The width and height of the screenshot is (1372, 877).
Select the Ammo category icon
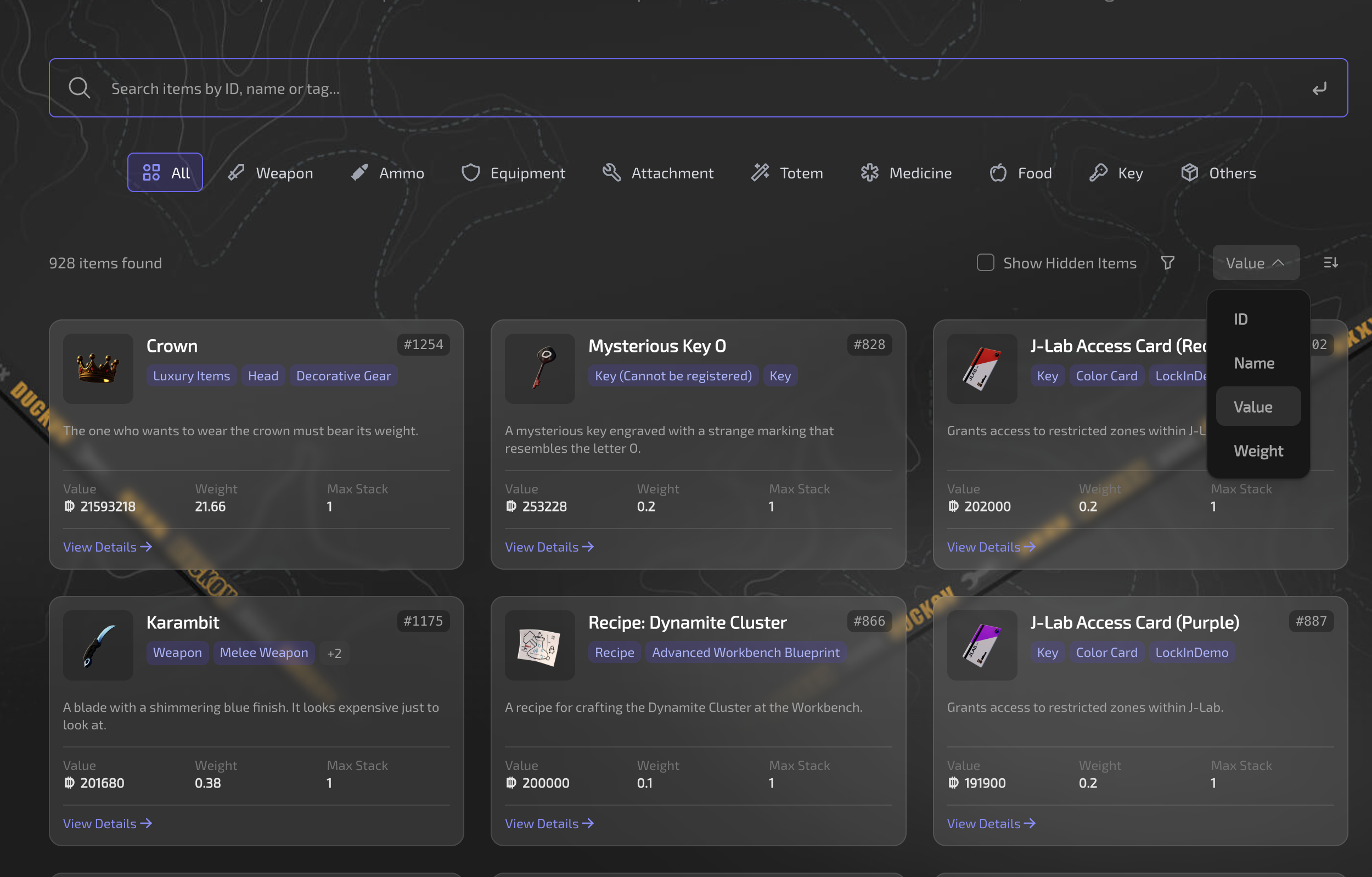359,173
